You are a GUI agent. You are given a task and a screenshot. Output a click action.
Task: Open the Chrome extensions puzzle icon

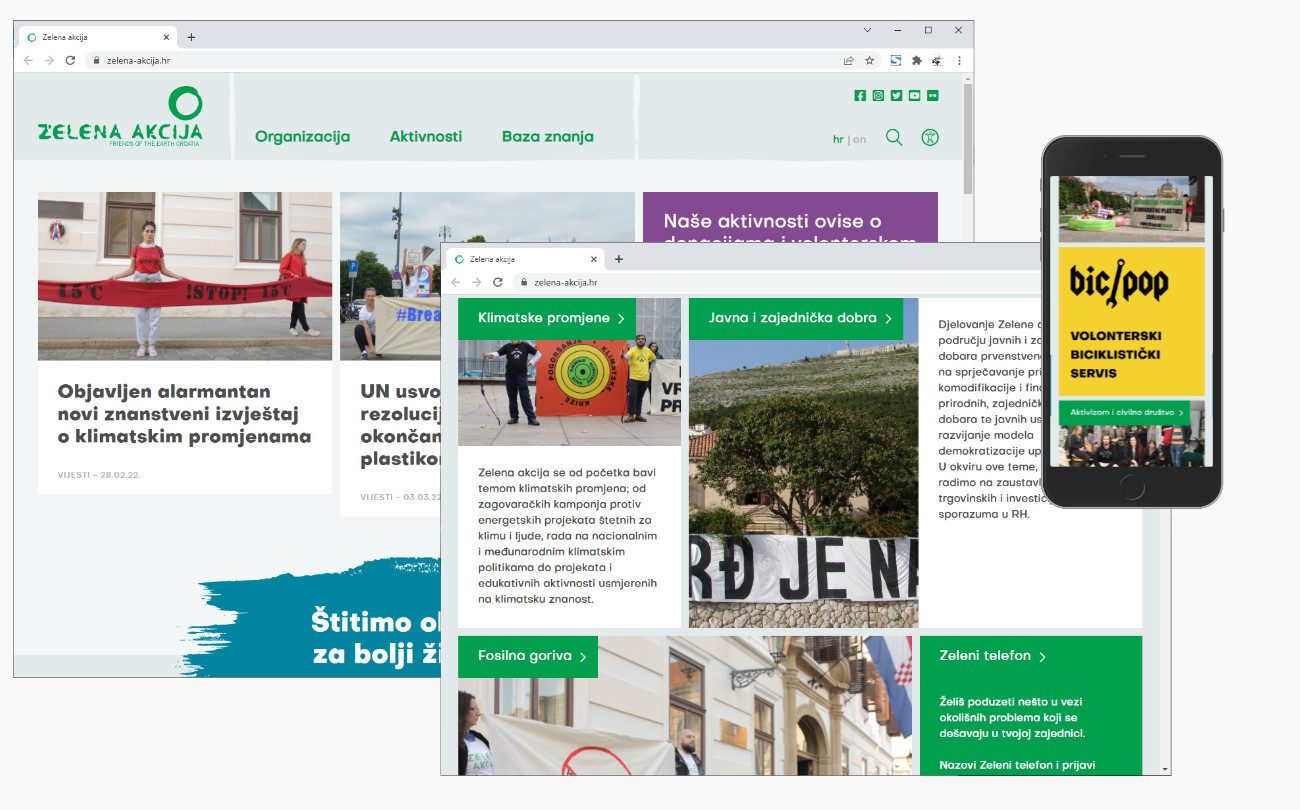(x=916, y=60)
